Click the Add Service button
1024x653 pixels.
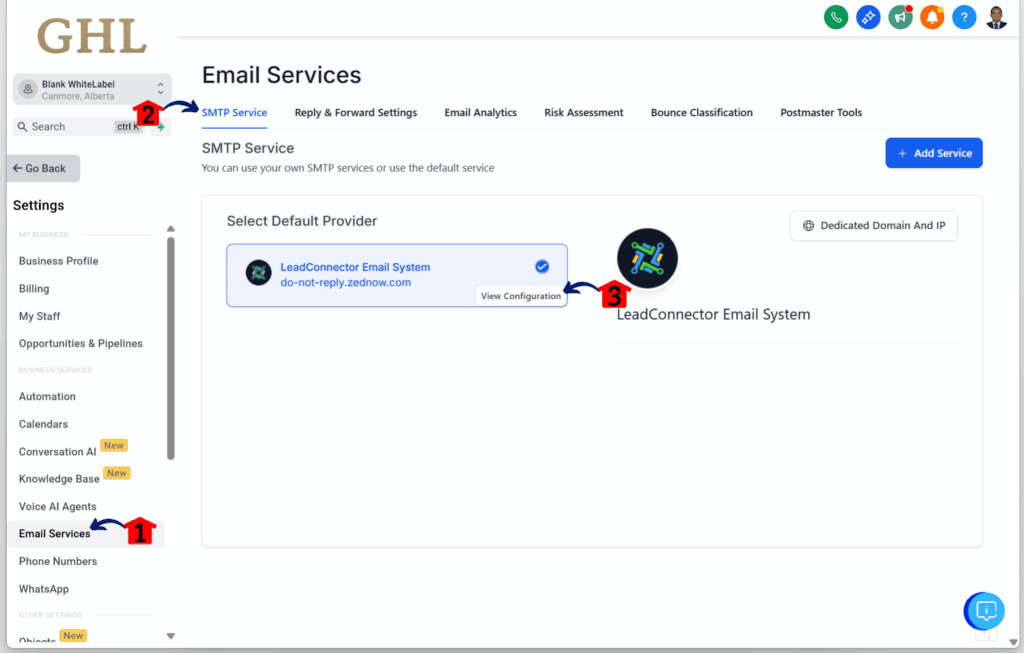[x=934, y=153]
